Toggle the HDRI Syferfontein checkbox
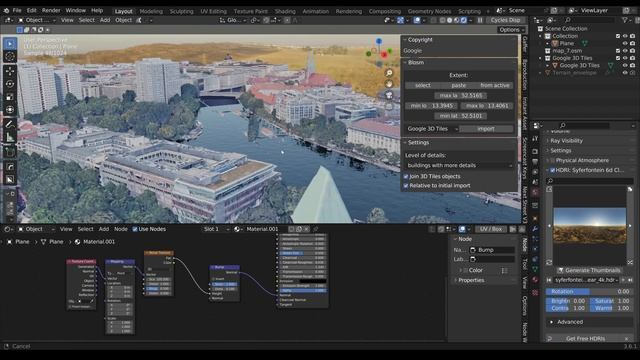The image size is (640, 360). click(552, 170)
